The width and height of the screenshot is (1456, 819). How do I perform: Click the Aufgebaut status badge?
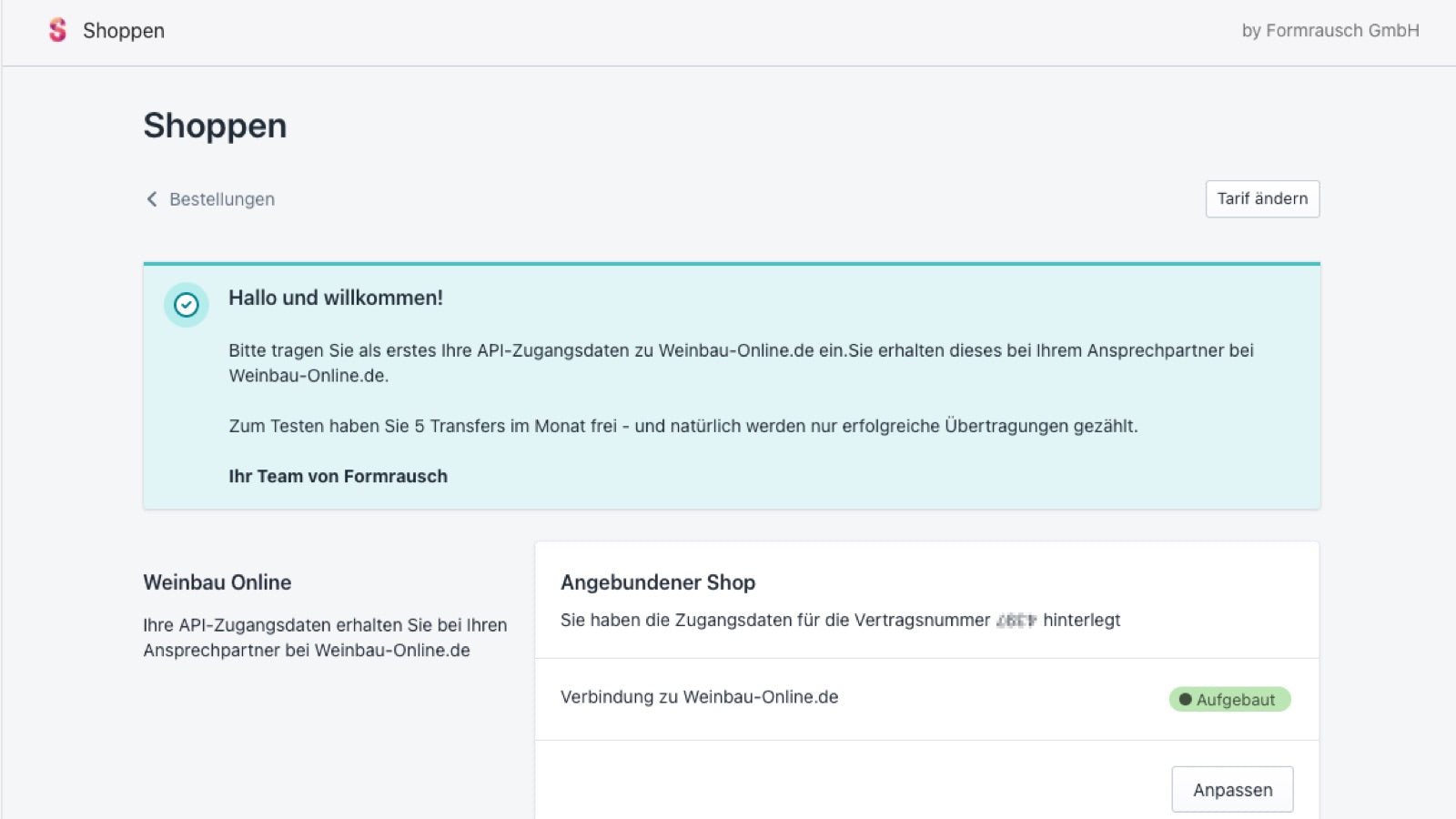tap(1229, 699)
